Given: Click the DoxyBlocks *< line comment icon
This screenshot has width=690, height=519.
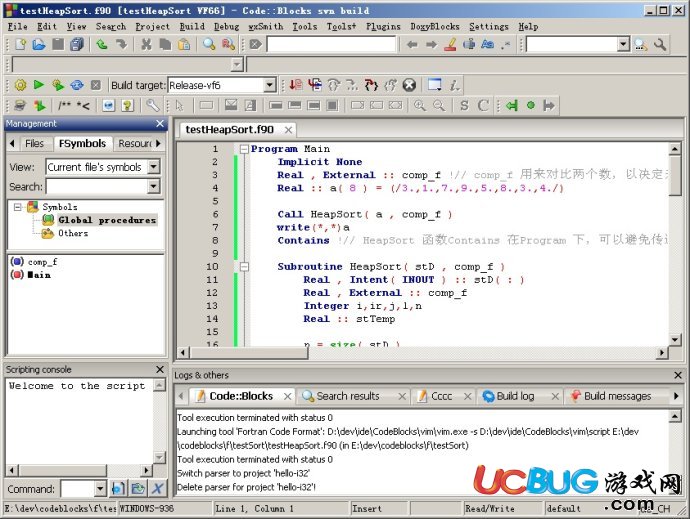Looking at the screenshot, I should coord(83,106).
